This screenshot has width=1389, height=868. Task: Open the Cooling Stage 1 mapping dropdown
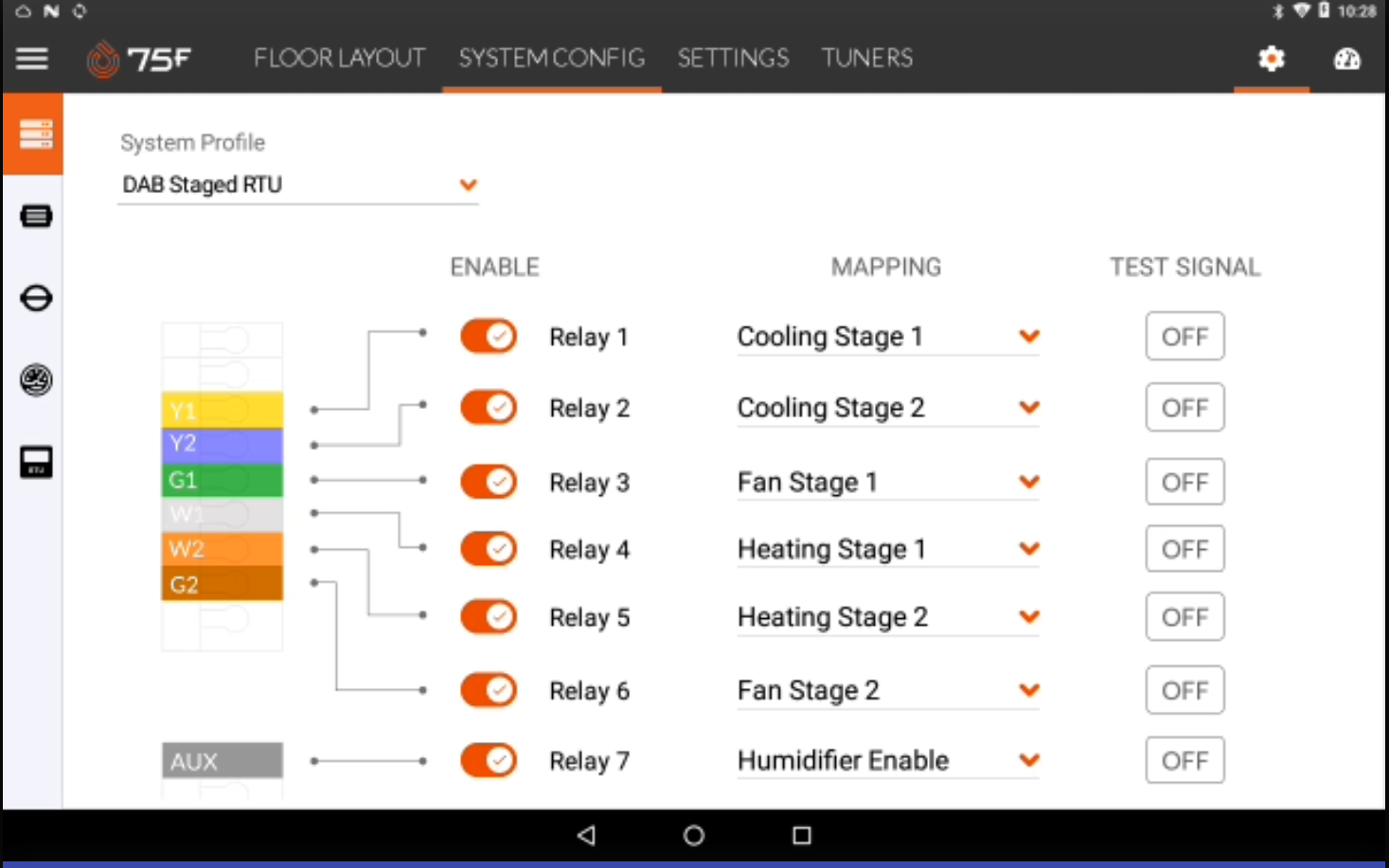pyautogui.click(x=888, y=337)
